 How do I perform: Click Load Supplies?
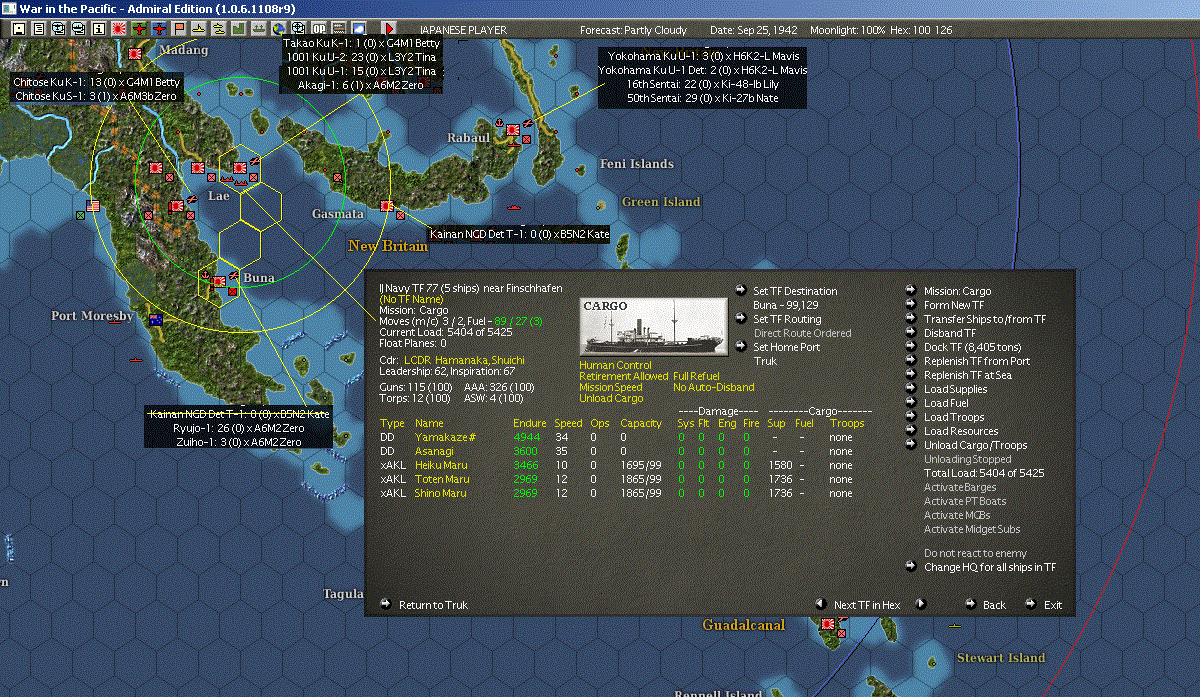coord(955,389)
